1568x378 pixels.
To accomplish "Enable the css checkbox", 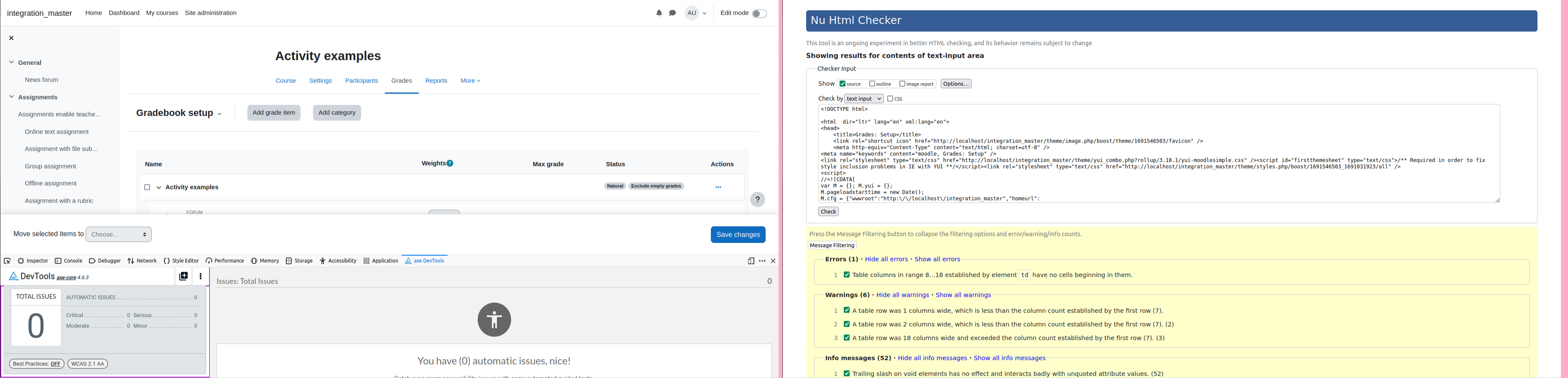I will click(890, 99).
